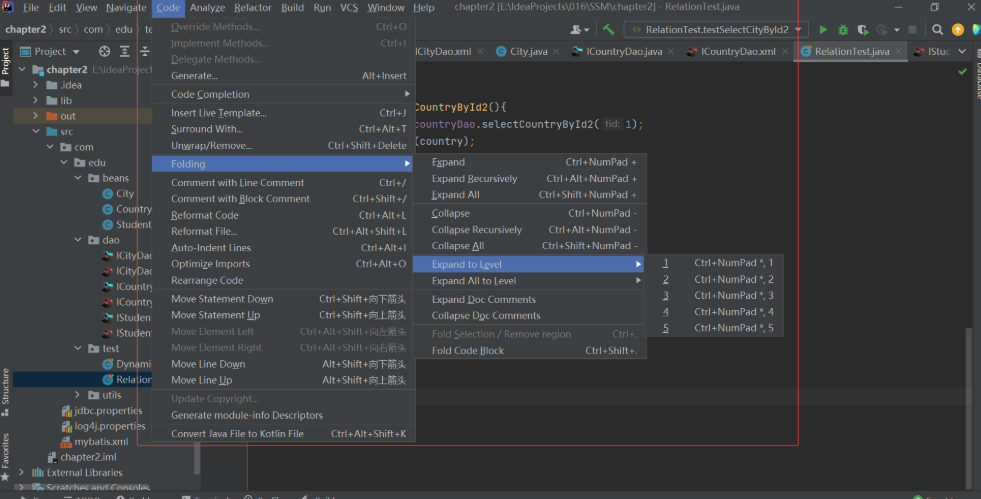981x499 pixels.
Task: Click the orange update arrow icon
Action: point(958,29)
